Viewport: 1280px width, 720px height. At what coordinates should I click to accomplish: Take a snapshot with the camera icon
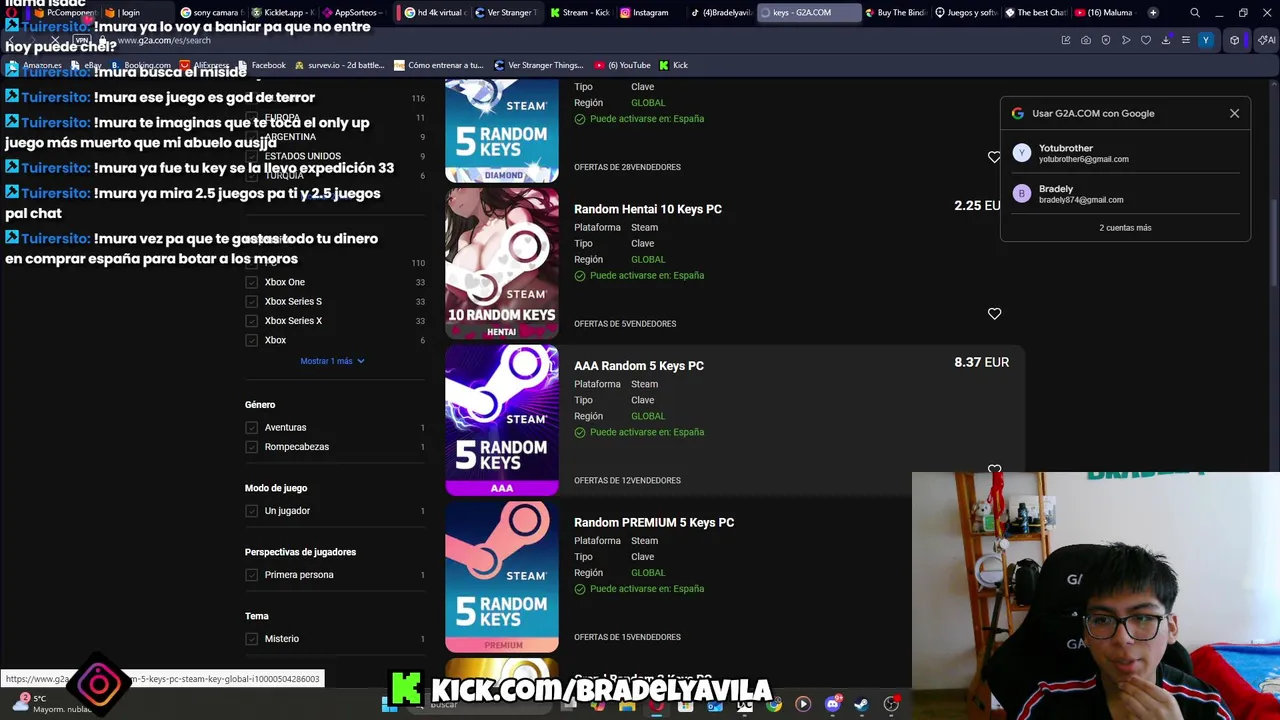(1086, 40)
